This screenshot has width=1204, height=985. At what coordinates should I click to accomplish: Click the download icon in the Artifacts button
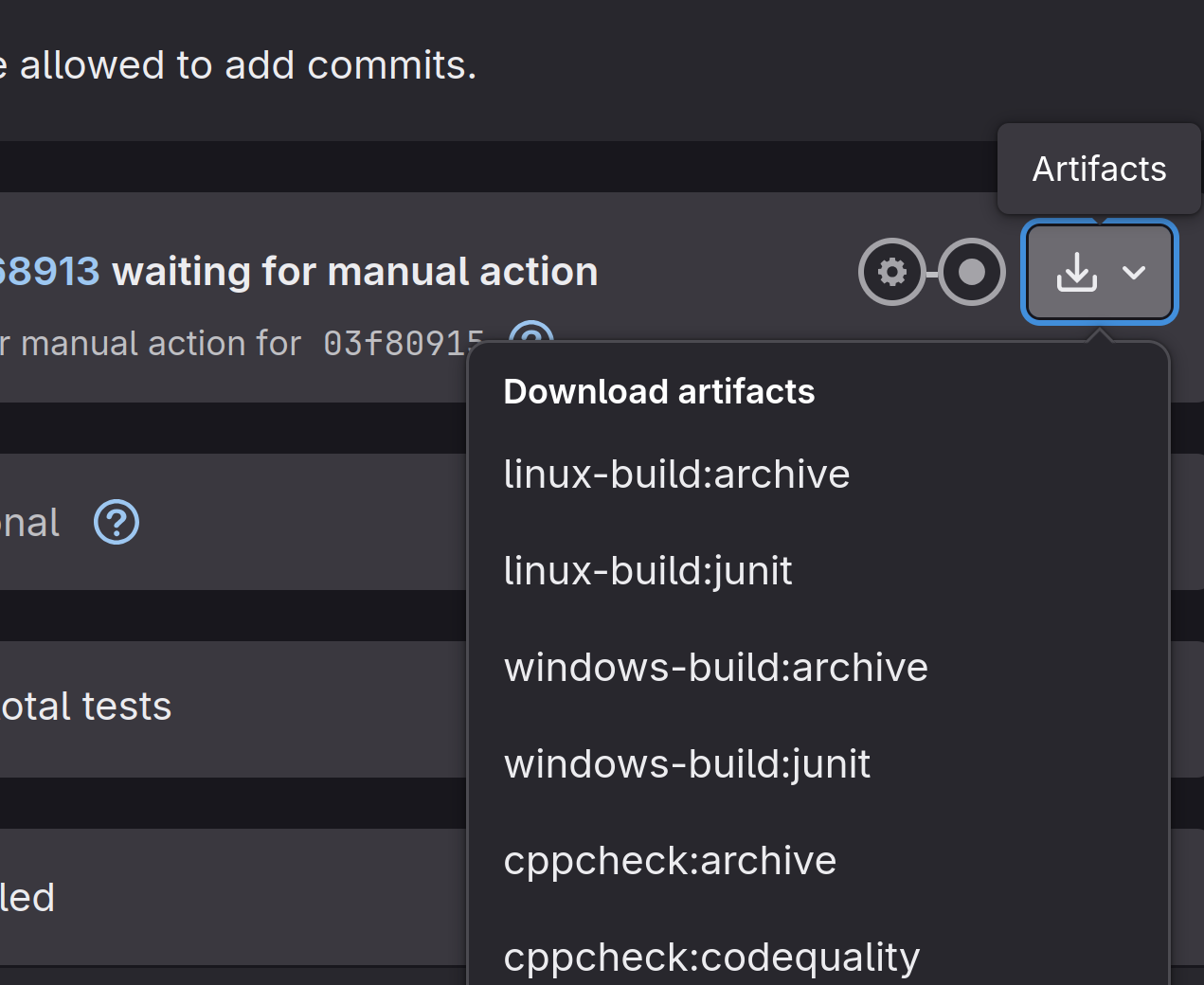(x=1076, y=273)
